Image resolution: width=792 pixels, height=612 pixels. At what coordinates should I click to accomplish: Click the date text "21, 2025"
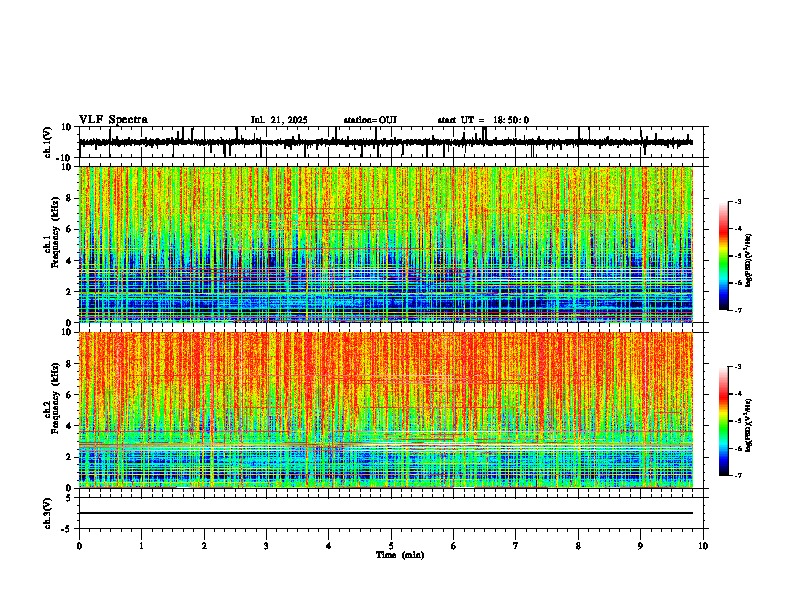point(287,120)
